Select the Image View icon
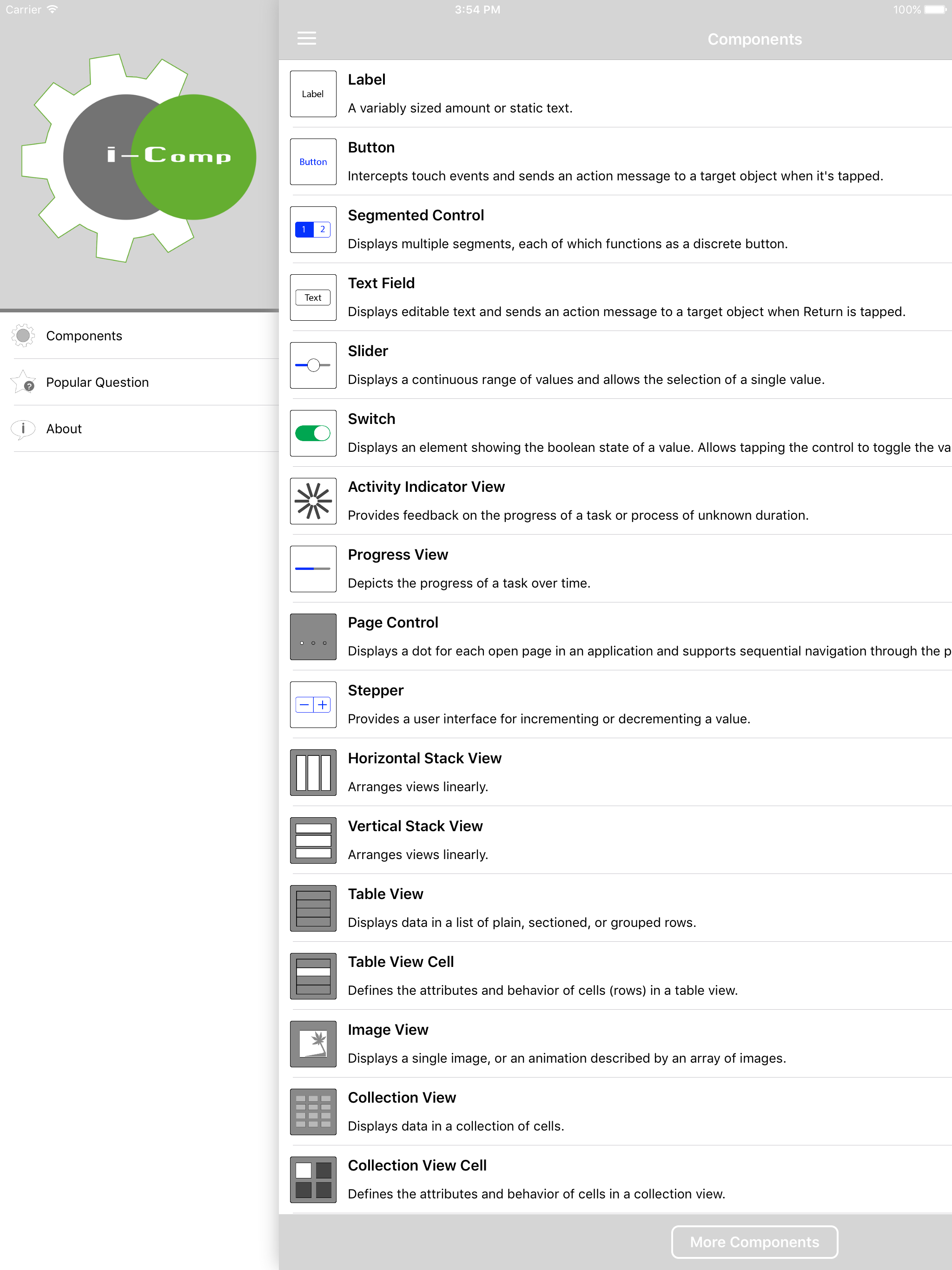Viewport: 952px width, 1270px height. coord(313,1044)
